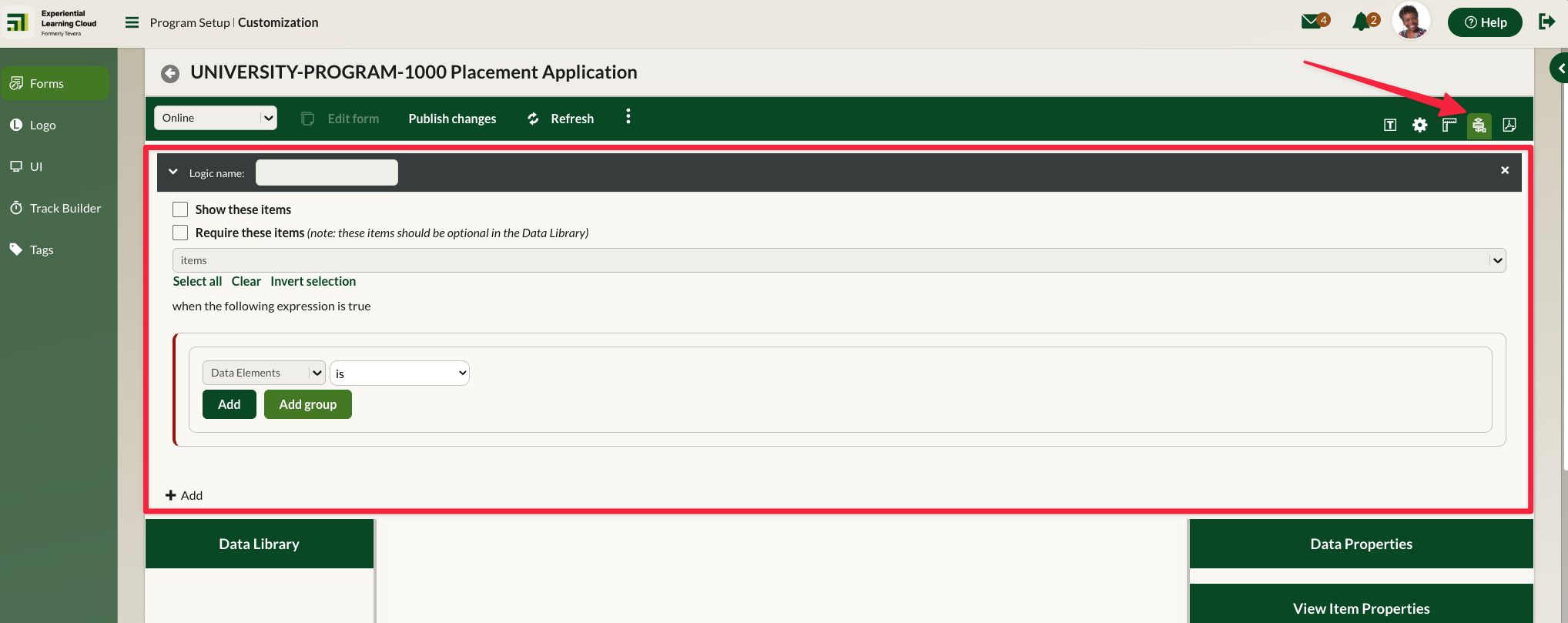The height and width of the screenshot is (623, 1568).
Task: Toggle the hamburger navigation menu
Action: [x=132, y=22]
